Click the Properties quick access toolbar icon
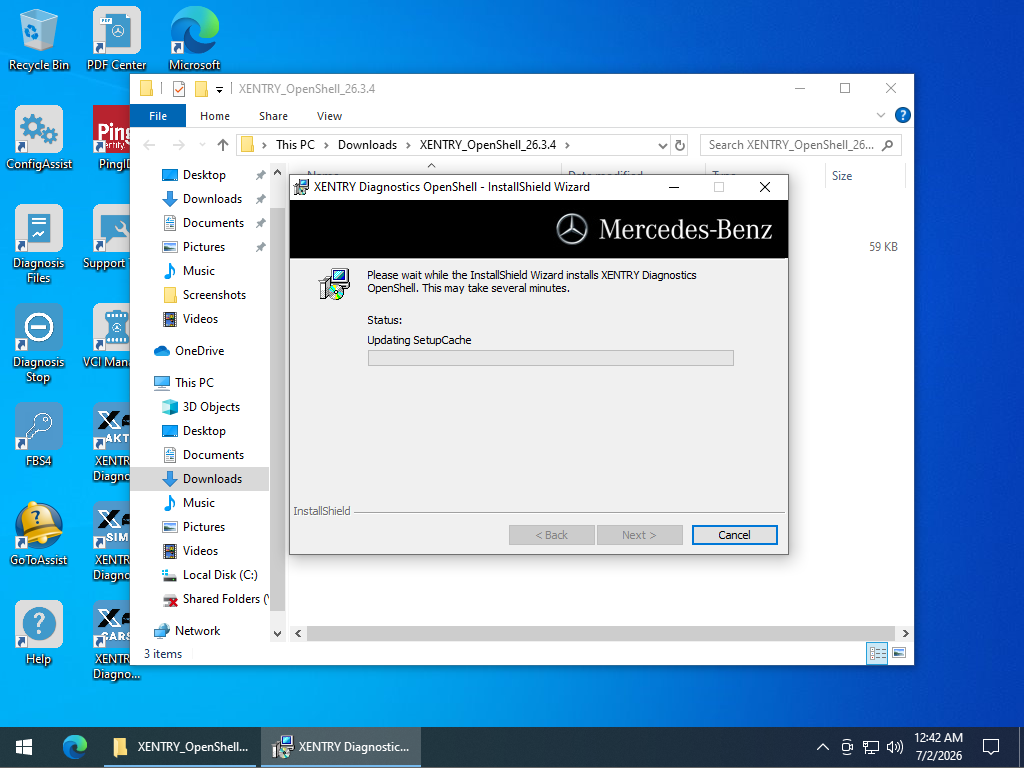The height and width of the screenshot is (768, 1024). click(179, 89)
